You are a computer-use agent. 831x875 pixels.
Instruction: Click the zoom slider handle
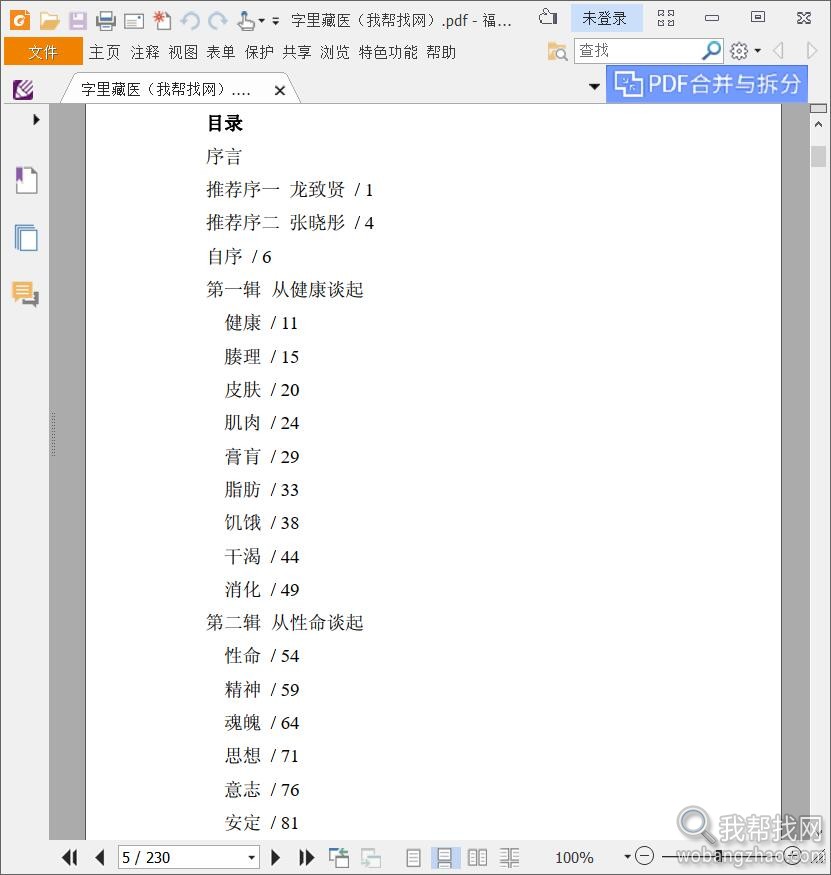click(x=720, y=855)
